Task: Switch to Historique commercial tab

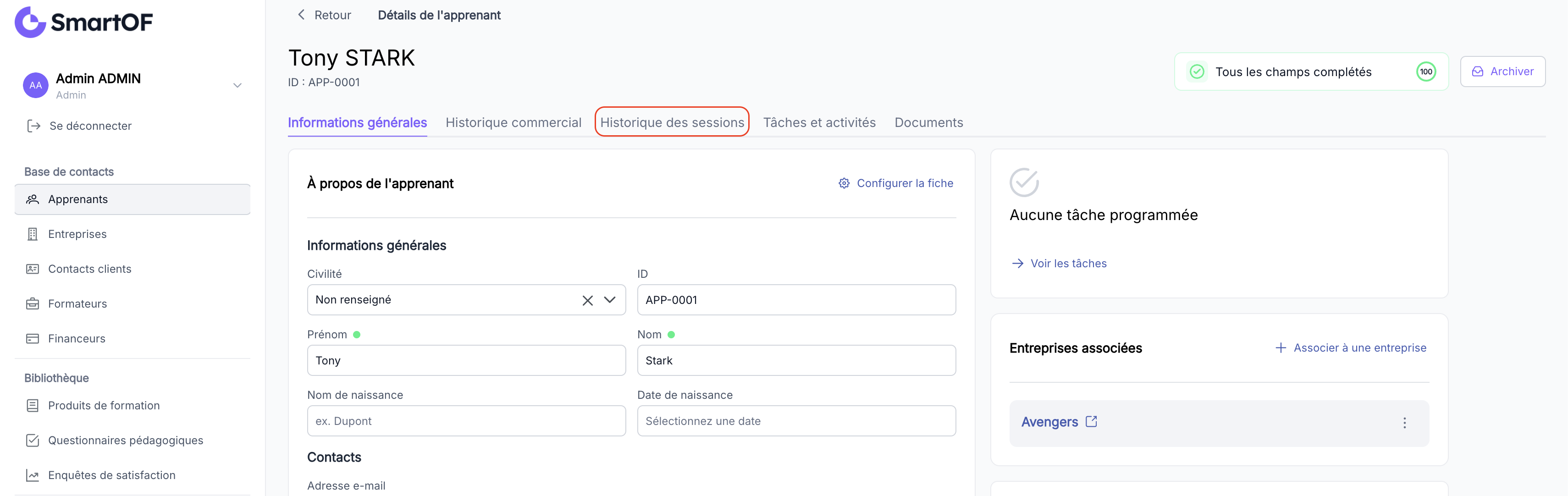Action: tap(513, 122)
